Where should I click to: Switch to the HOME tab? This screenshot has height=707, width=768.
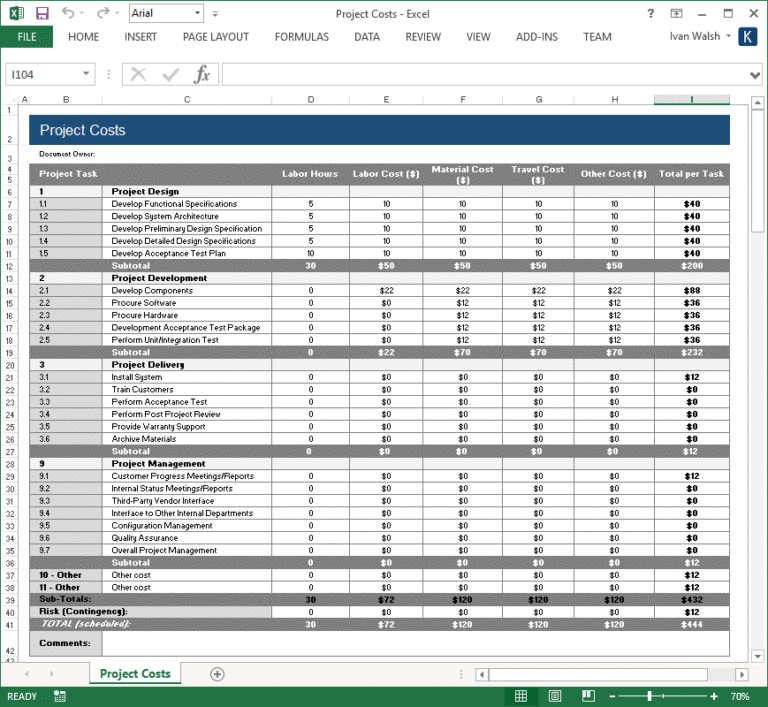pos(83,37)
